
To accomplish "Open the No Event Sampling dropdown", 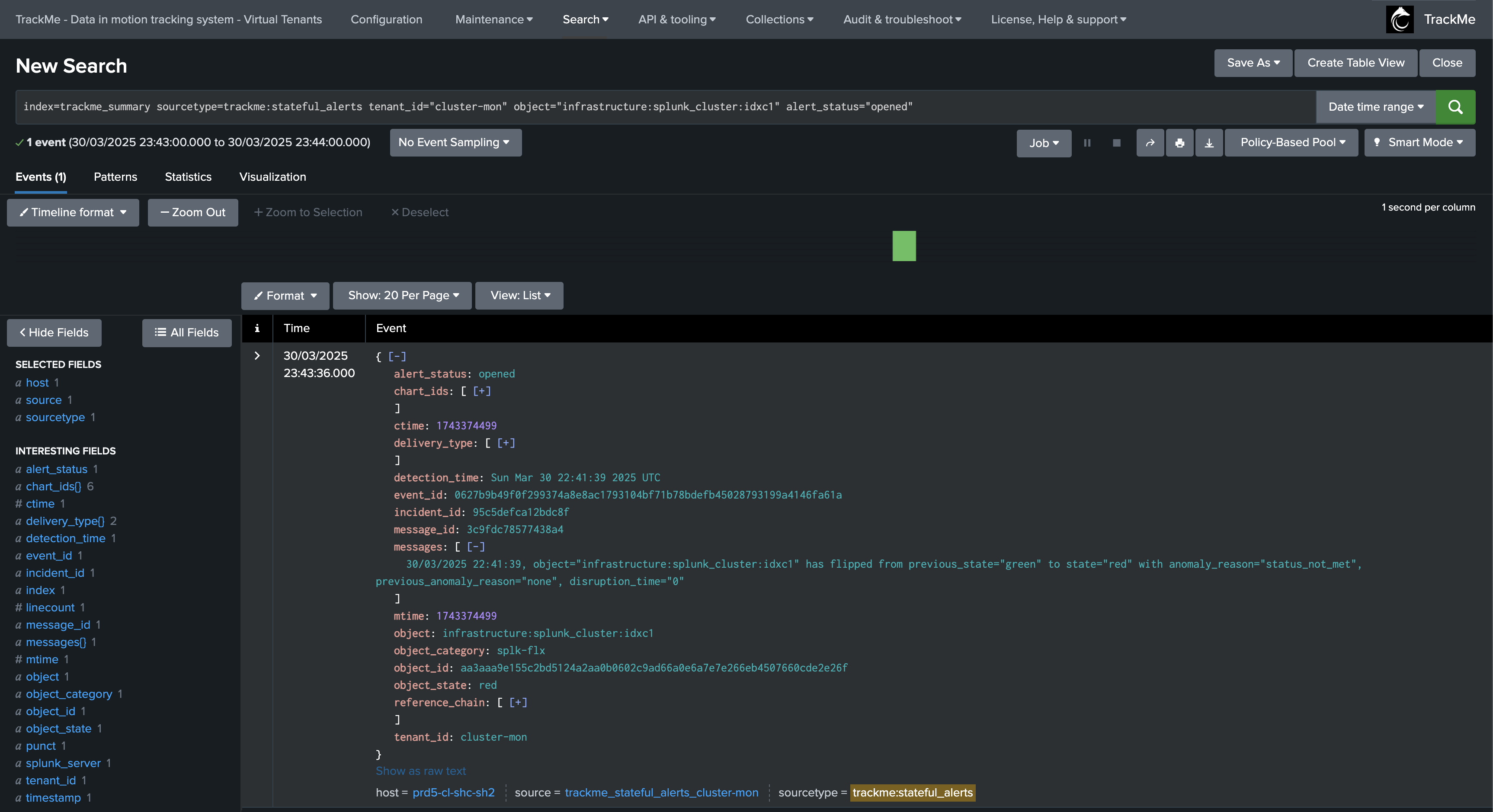I will pos(455,143).
